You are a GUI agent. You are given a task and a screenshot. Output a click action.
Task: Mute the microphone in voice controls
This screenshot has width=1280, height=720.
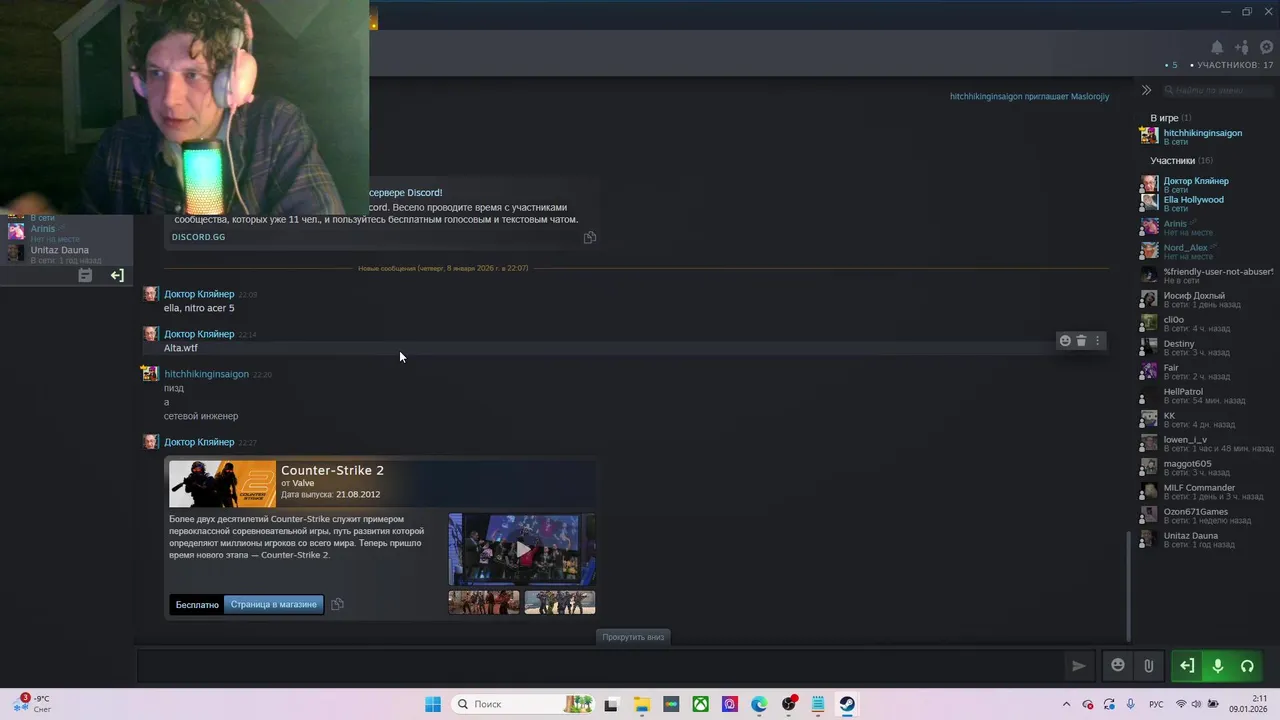click(1217, 666)
